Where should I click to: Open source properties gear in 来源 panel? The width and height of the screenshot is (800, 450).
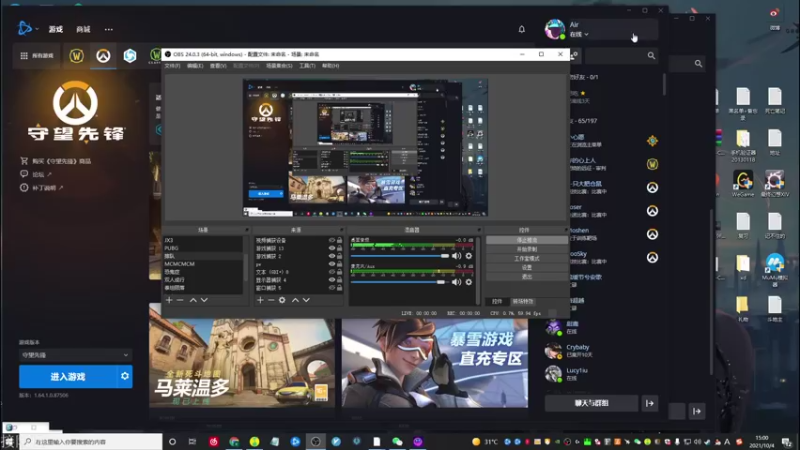[x=282, y=299]
